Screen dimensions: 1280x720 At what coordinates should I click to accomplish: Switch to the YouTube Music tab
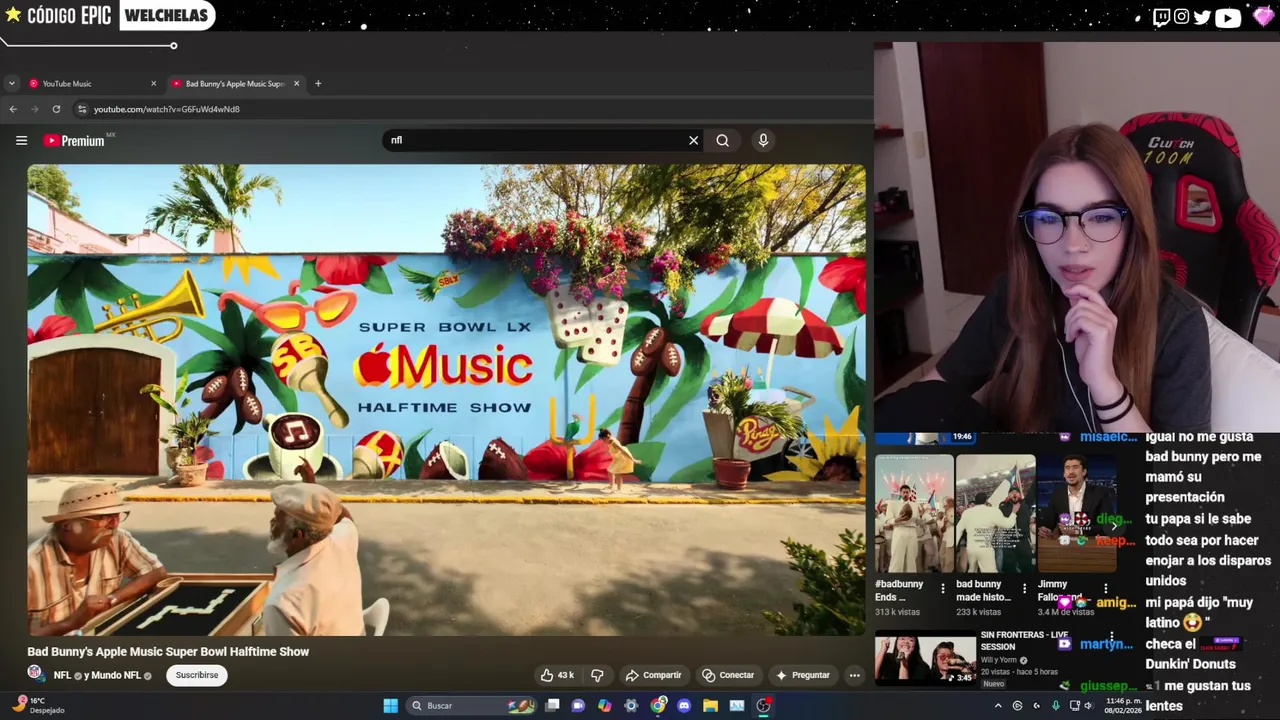(x=92, y=84)
